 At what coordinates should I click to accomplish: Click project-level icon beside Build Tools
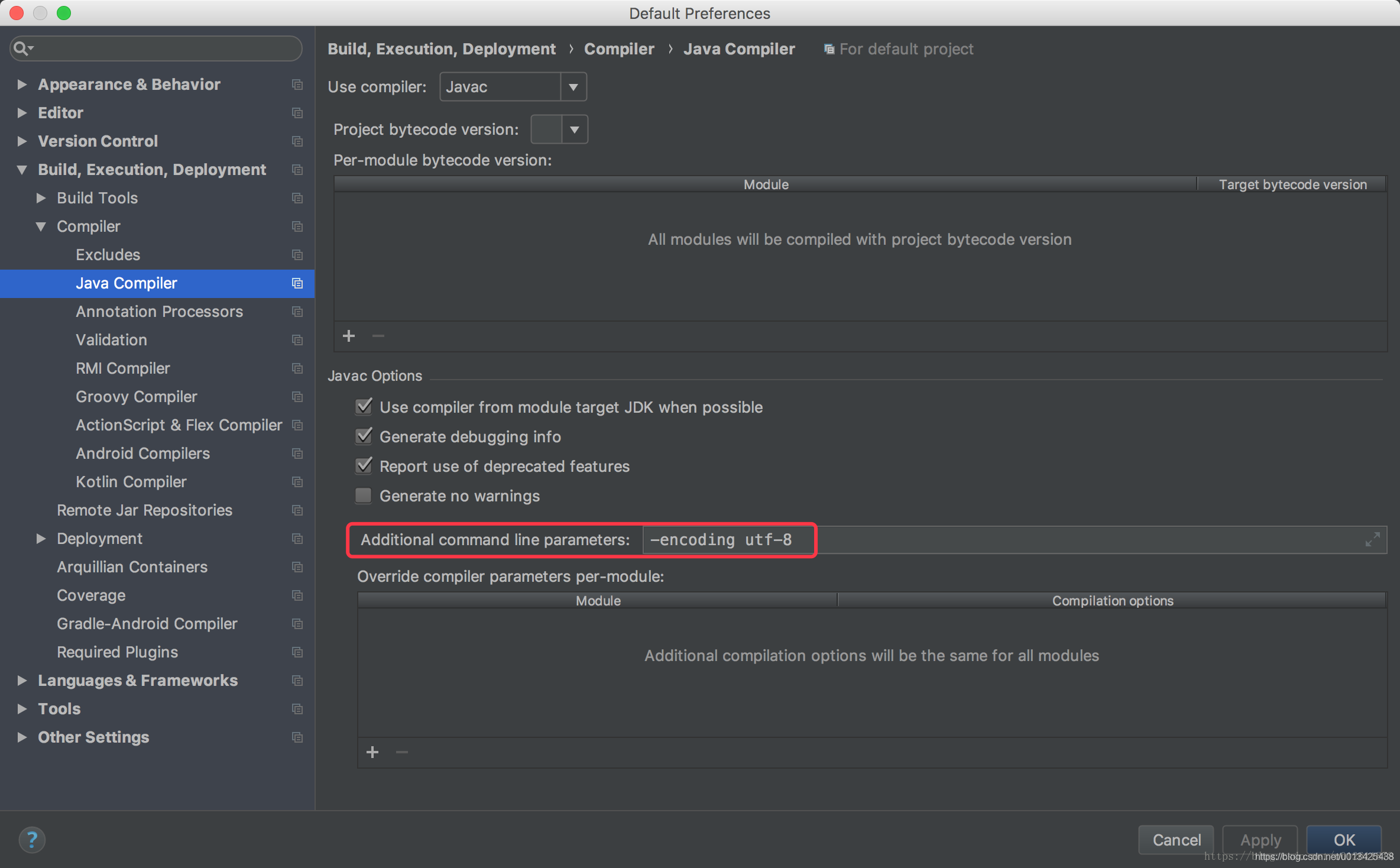pos(297,198)
